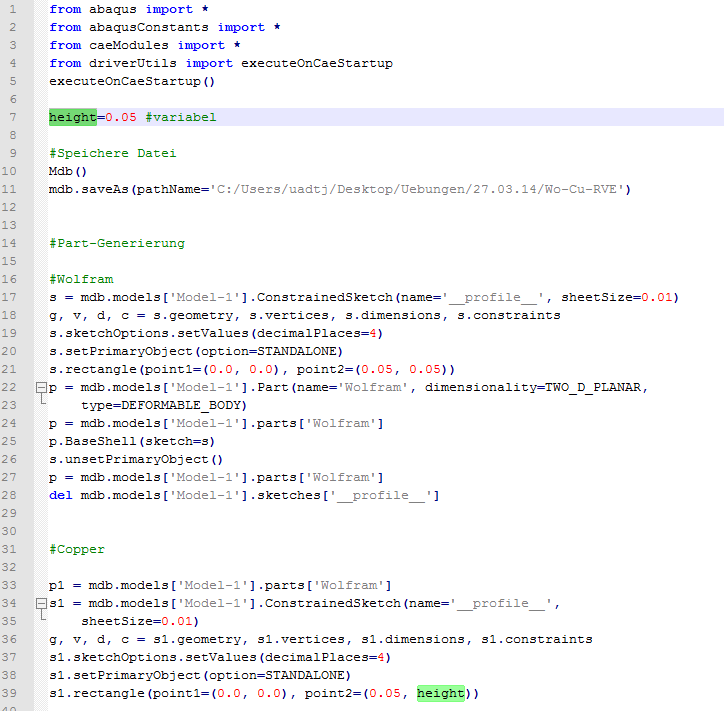The width and height of the screenshot is (724, 711).
Task: Click line number 39 in the margin
Action: tap(9, 693)
